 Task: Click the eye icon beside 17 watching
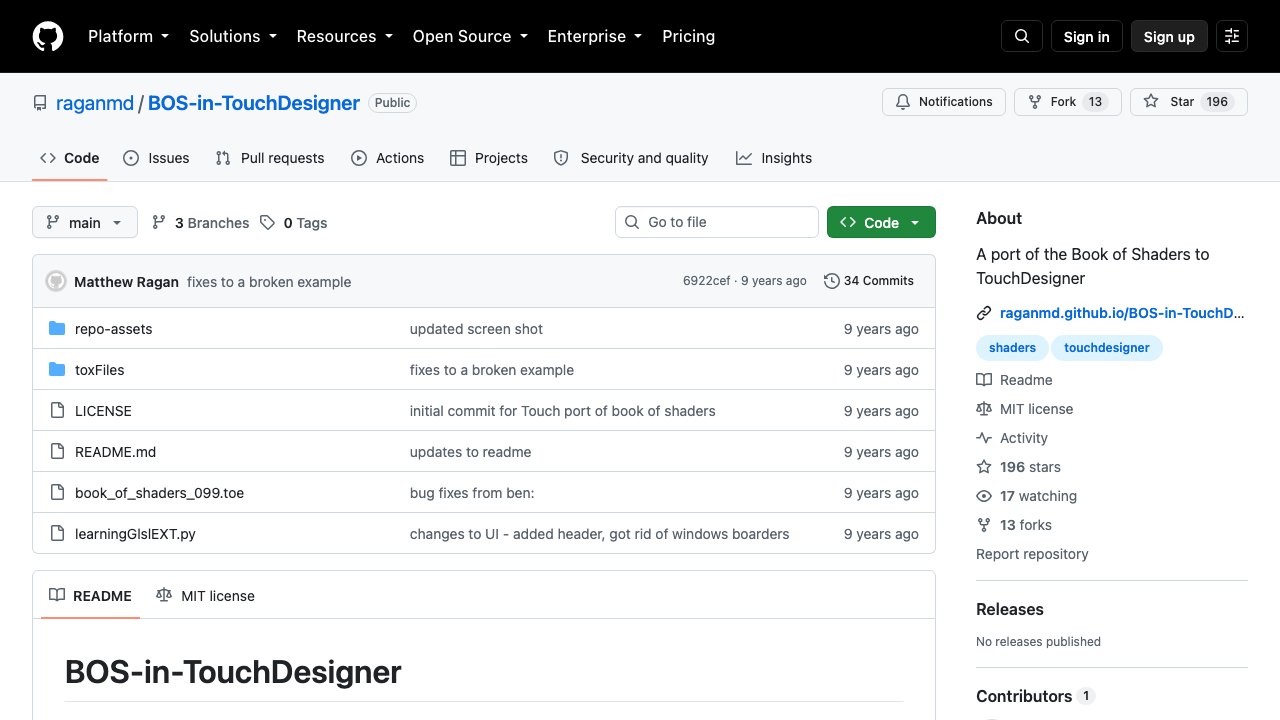pyautogui.click(x=984, y=496)
